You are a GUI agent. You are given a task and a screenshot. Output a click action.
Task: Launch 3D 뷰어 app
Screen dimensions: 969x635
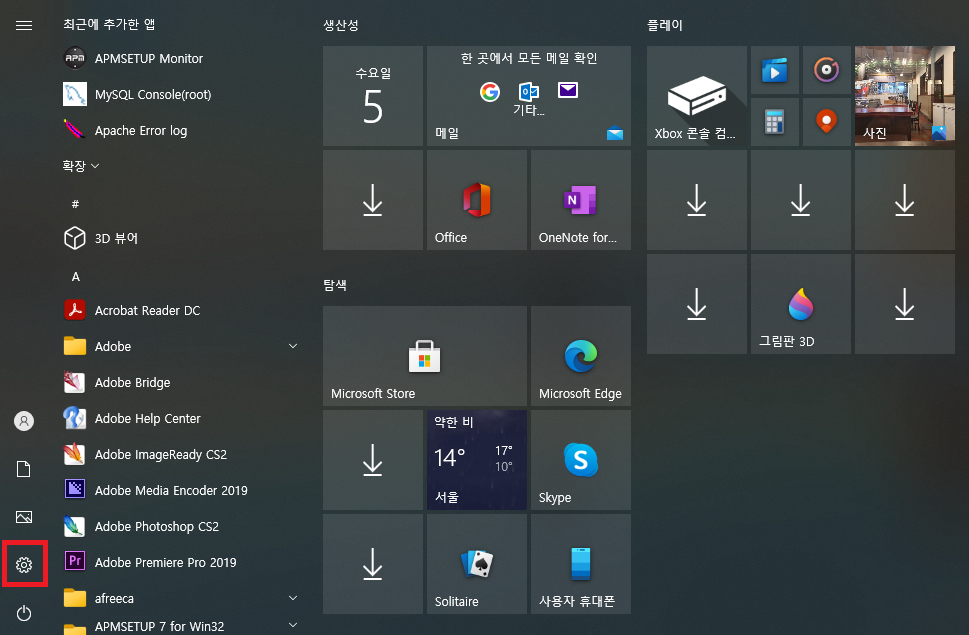pyautogui.click(x=179, y=238)
